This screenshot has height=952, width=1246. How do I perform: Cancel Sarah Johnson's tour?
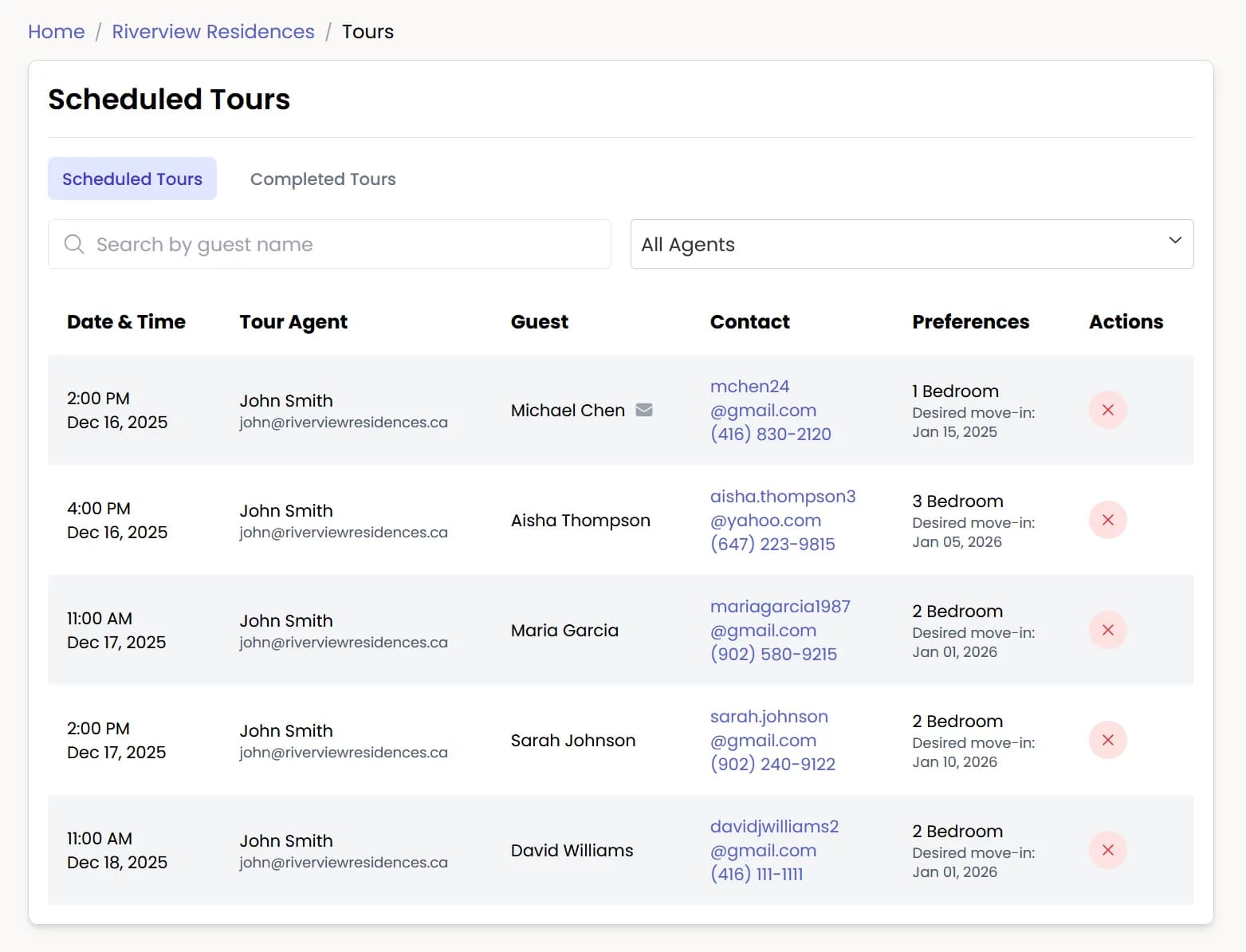1107,740
